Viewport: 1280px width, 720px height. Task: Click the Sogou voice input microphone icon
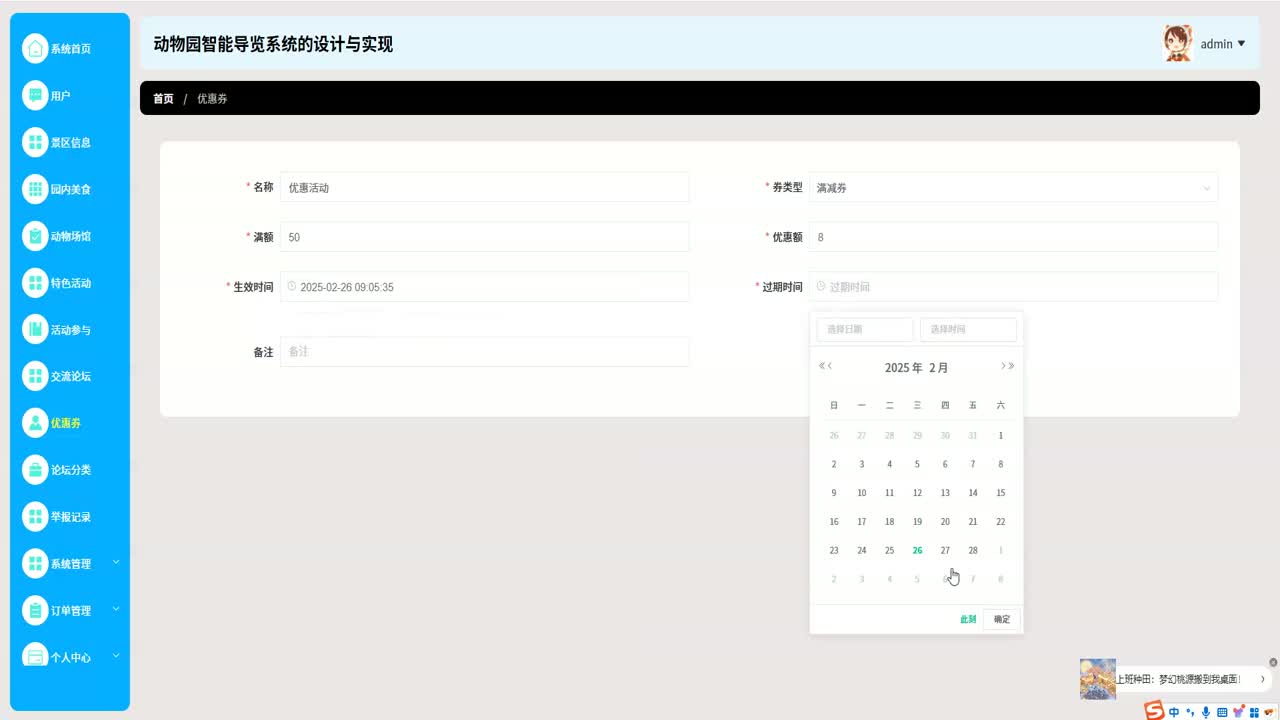1206,712
